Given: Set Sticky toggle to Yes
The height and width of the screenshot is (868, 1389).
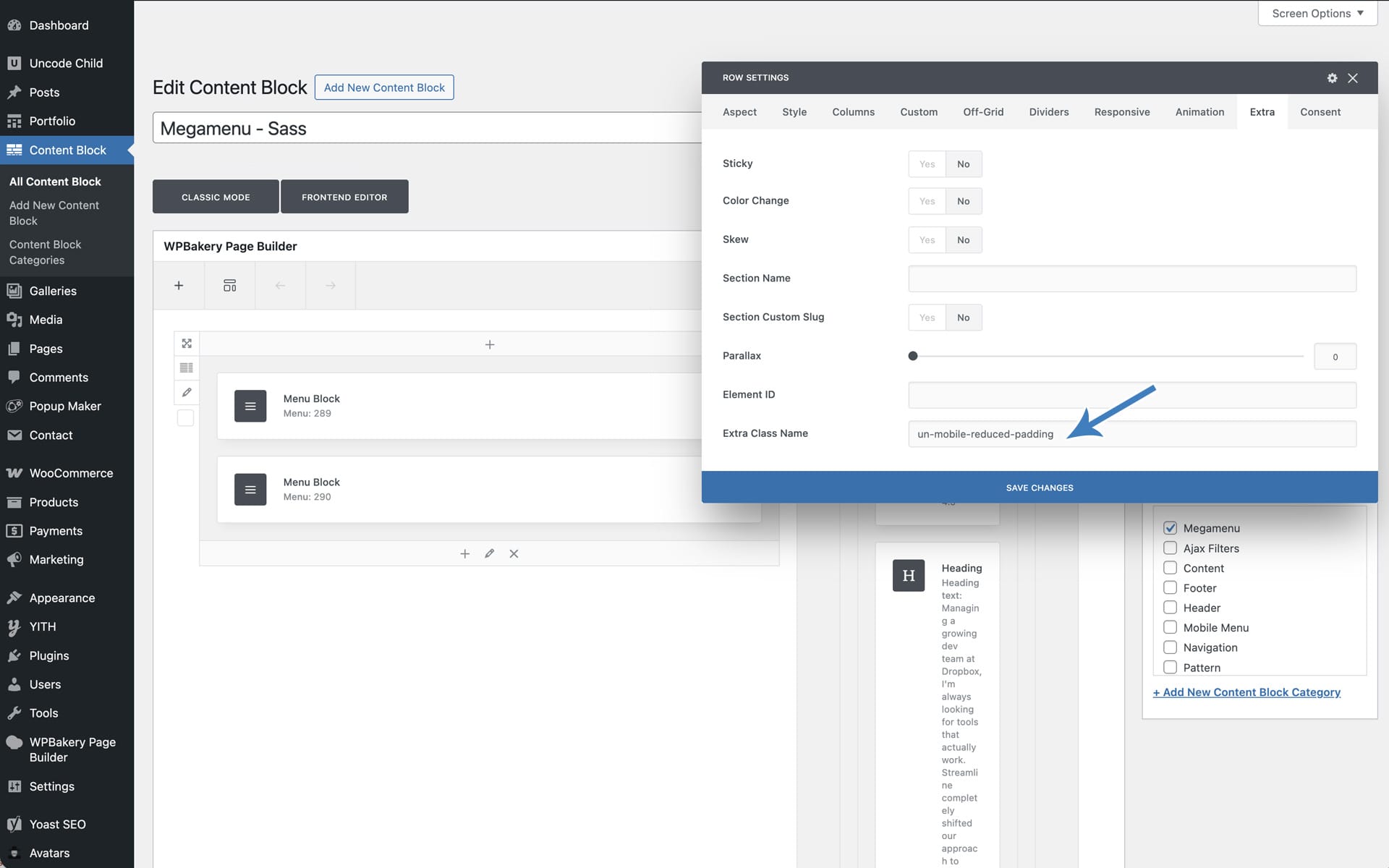Looking at the screenshot, I should click(927, 164).
